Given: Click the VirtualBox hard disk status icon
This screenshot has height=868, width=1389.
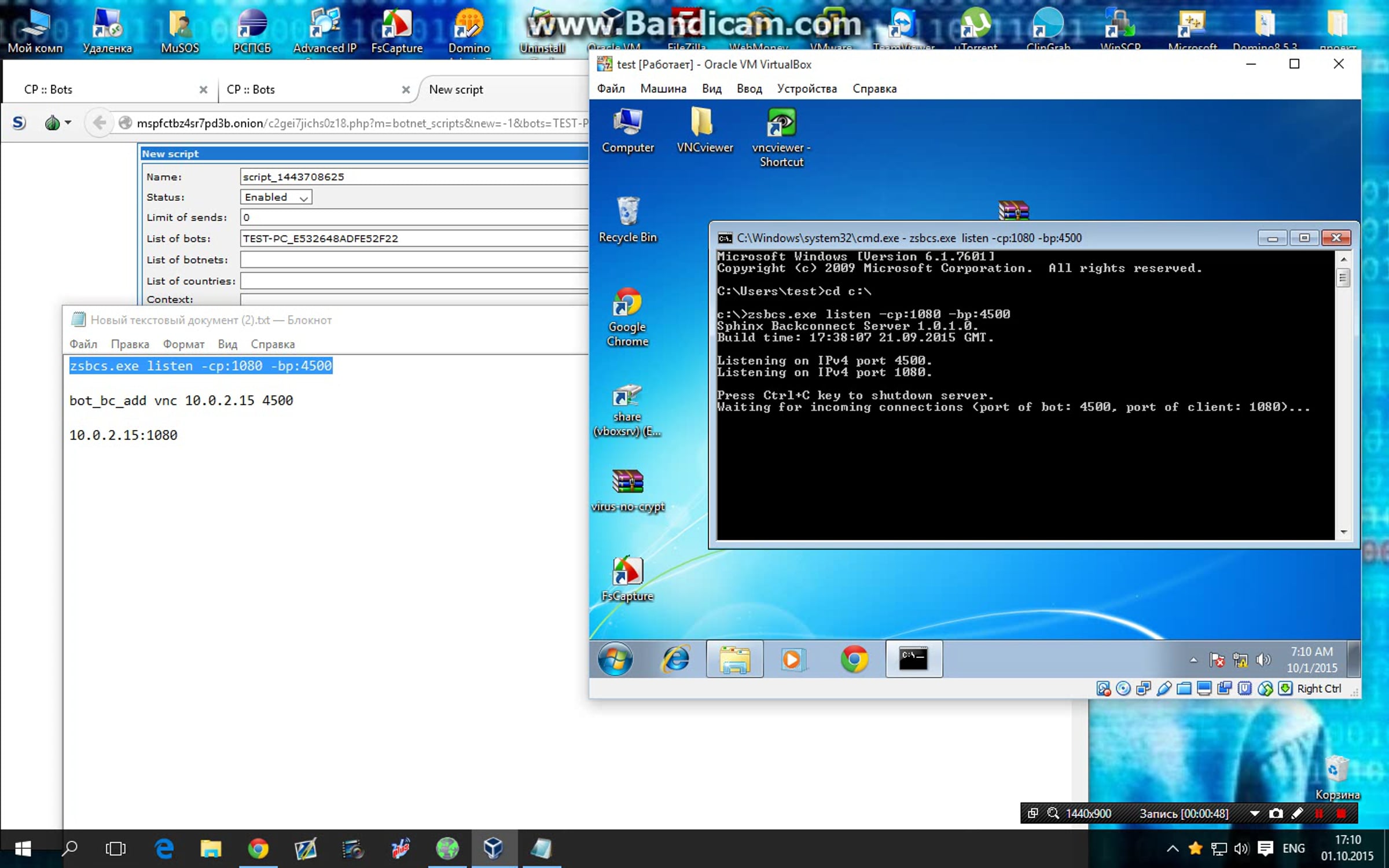Looking at the screenshot, I should click(x=1103, y=689).
